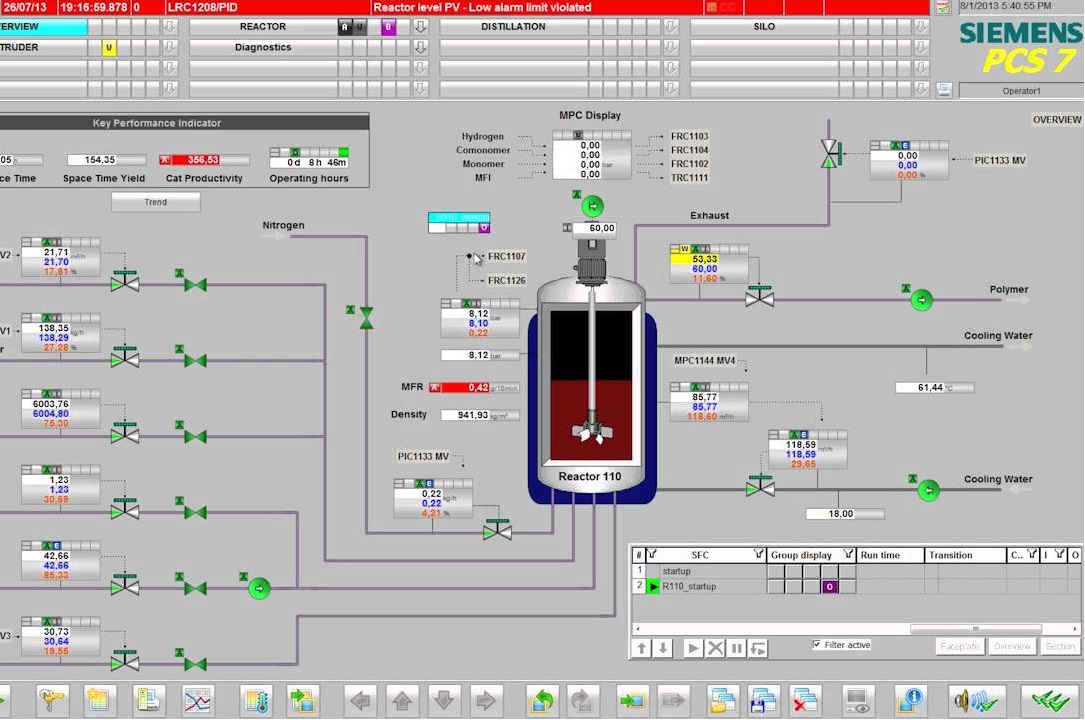
Task: Click the acknowledge horn speaker icon
Action: click(976, 700)
